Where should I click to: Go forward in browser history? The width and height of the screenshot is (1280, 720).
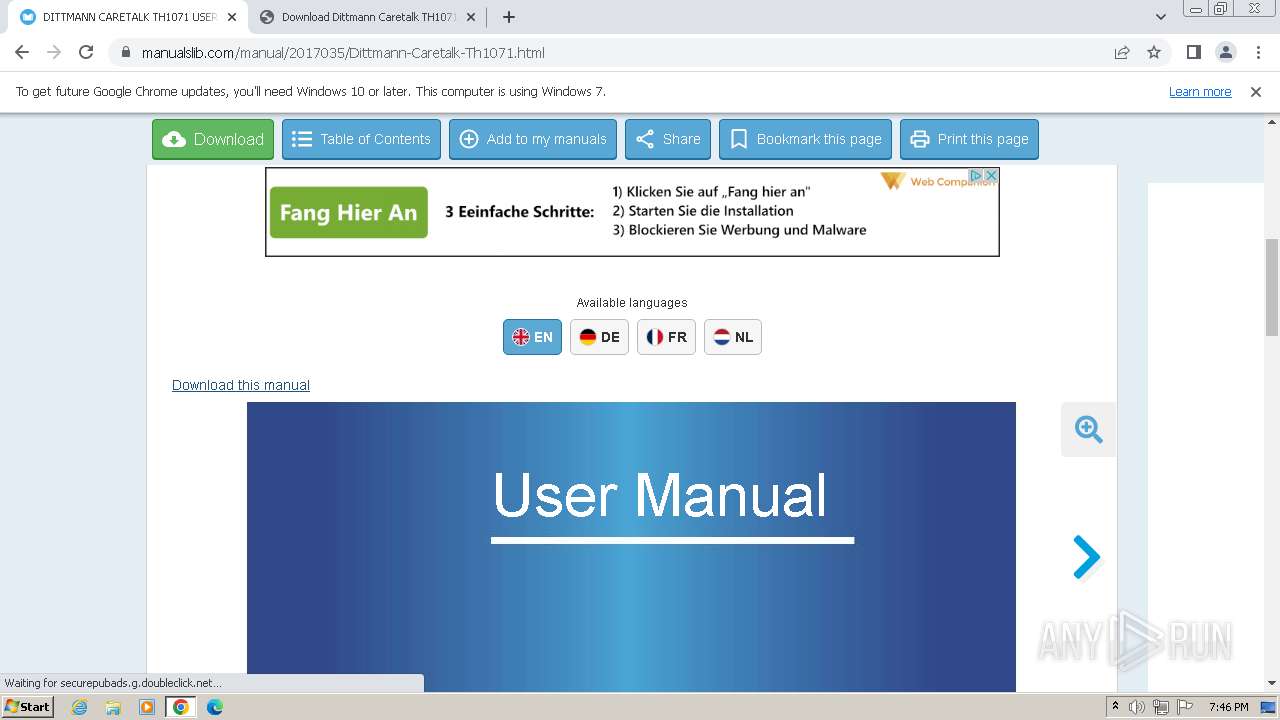[x=54, y=52]
